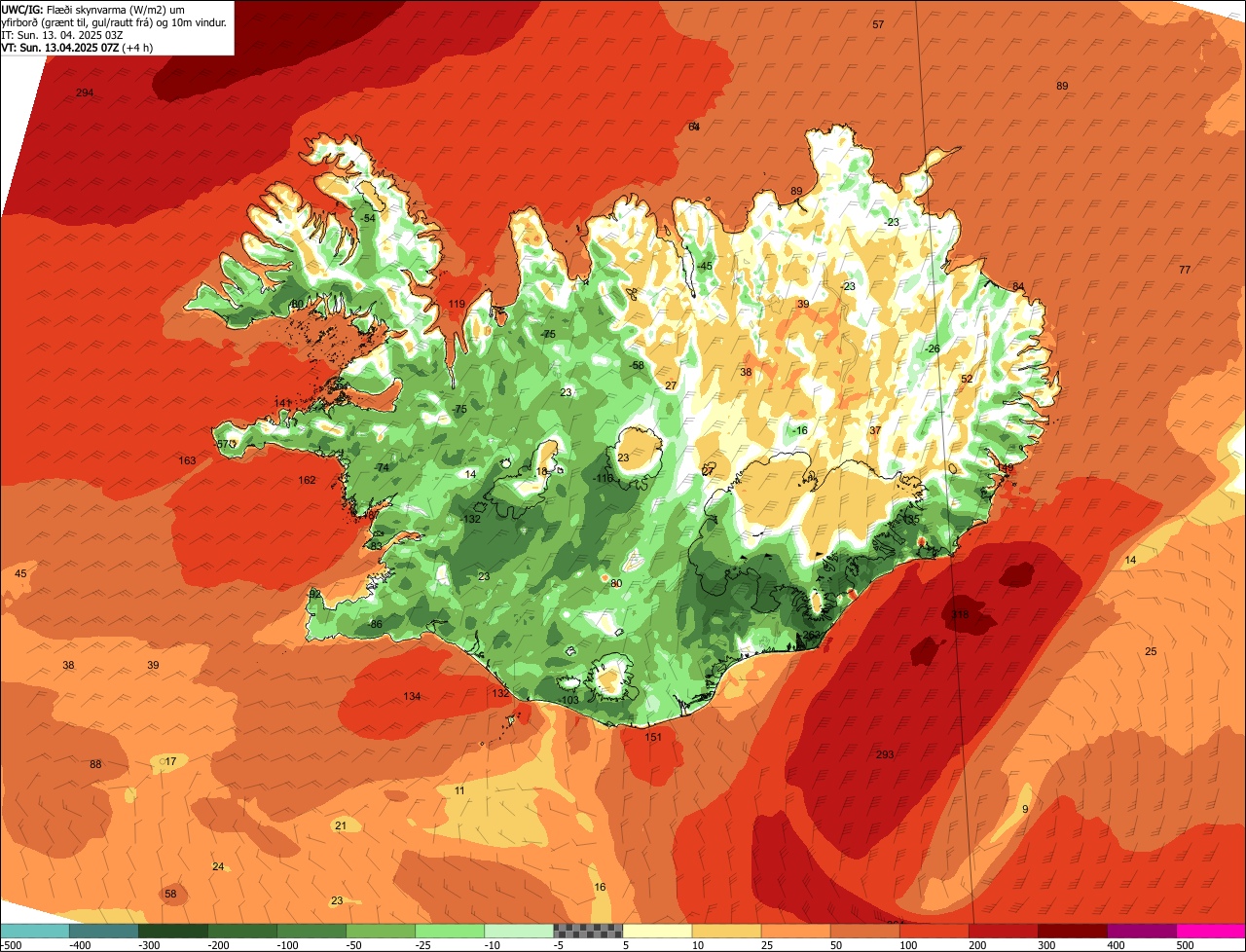This screenshot has height=952, width=1246.
Task: Click the map value 162
Action: click(x=307, y=480)
